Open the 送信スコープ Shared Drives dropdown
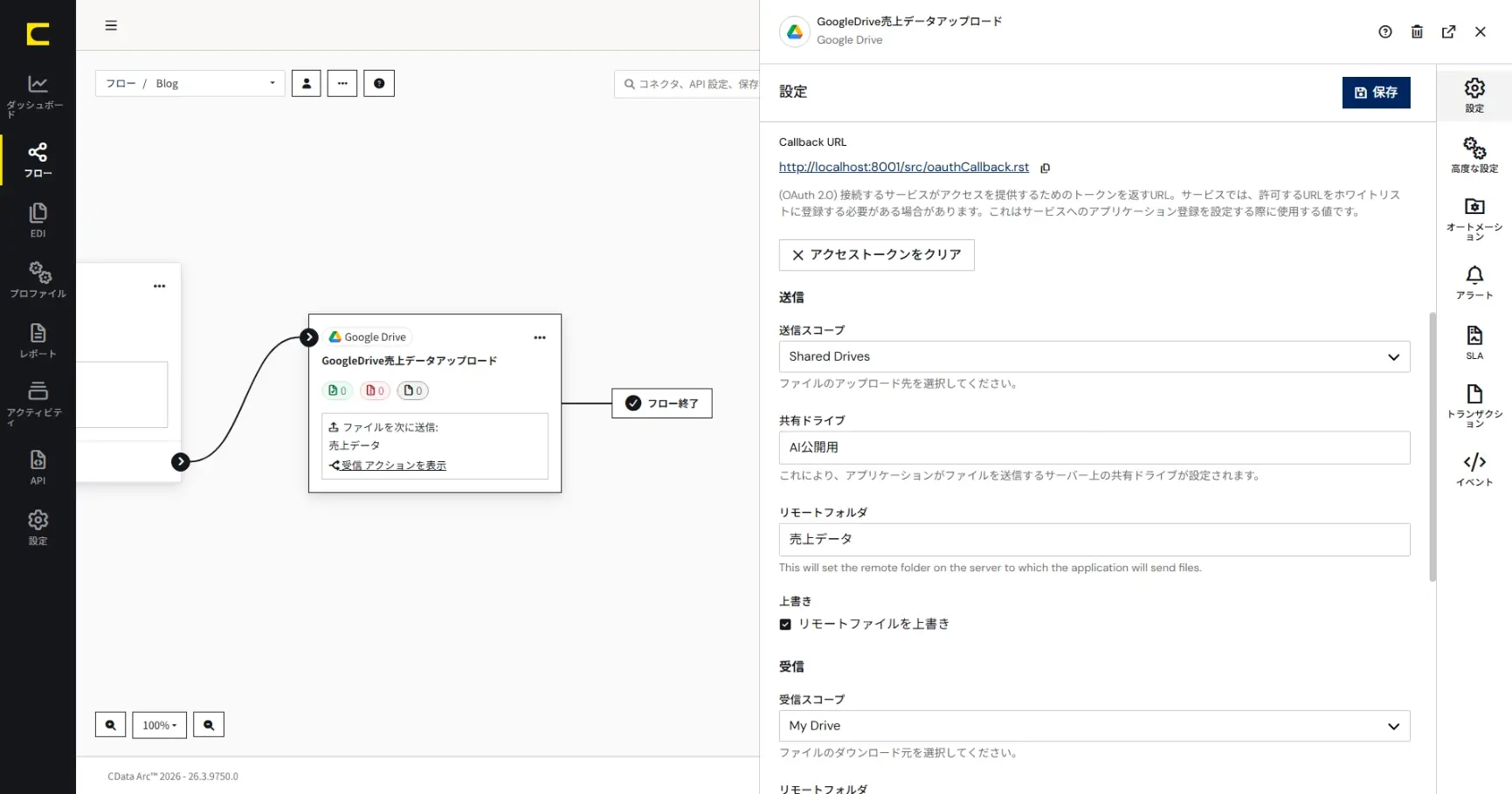1512x794 pixels. tap(1094, 356)
